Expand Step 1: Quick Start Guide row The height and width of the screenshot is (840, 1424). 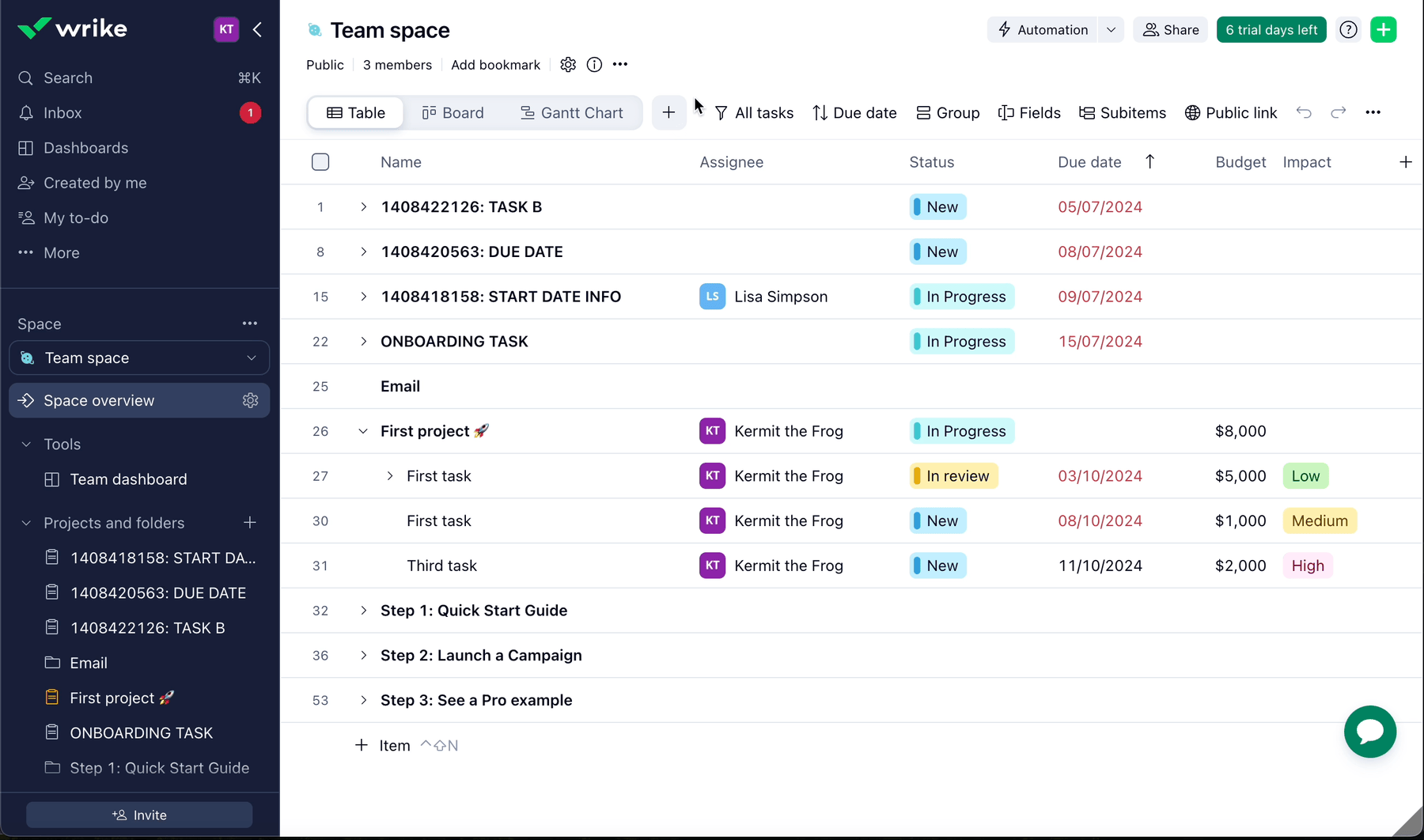[363, 611]
